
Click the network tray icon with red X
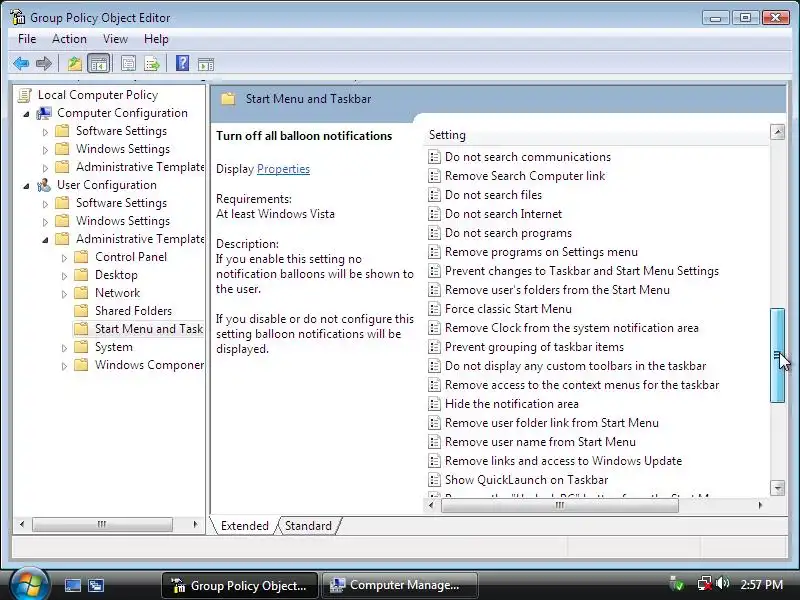(704, 583)
